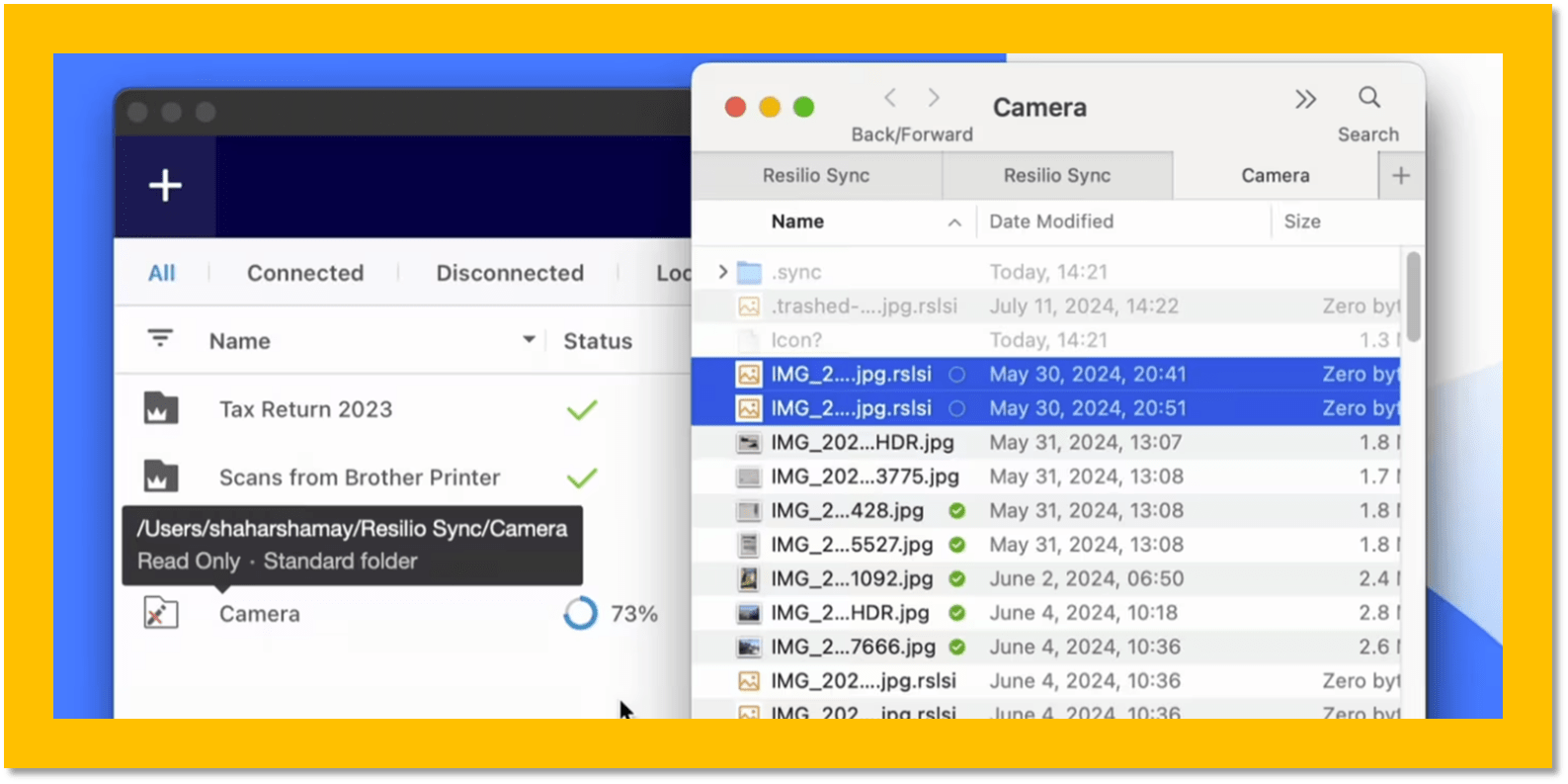
Task: Click the Camera read-only folder icon
Action: (x=161, y=613)
